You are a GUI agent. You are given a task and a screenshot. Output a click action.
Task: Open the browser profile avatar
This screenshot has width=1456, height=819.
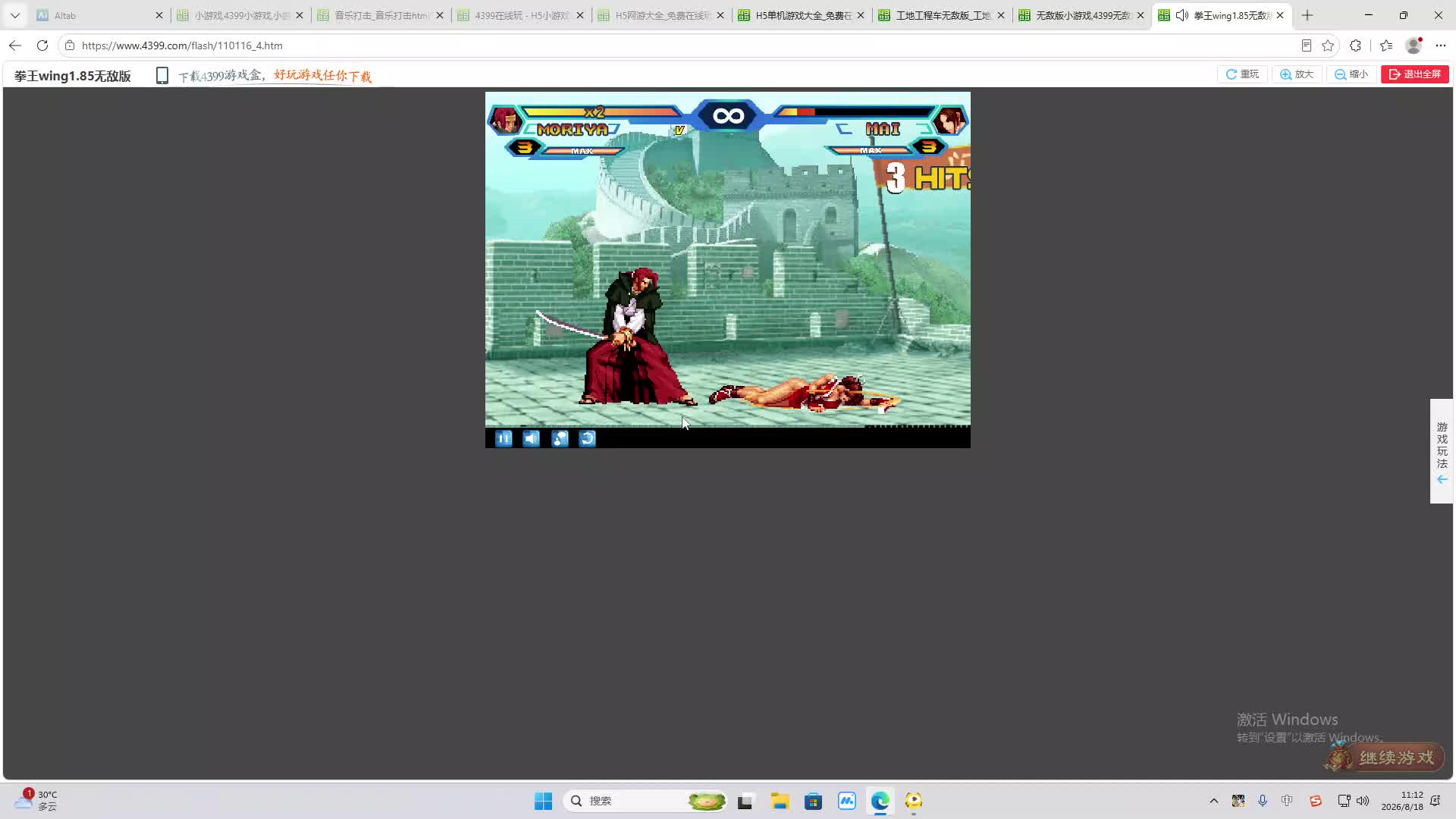click(x=1414, y=45)
